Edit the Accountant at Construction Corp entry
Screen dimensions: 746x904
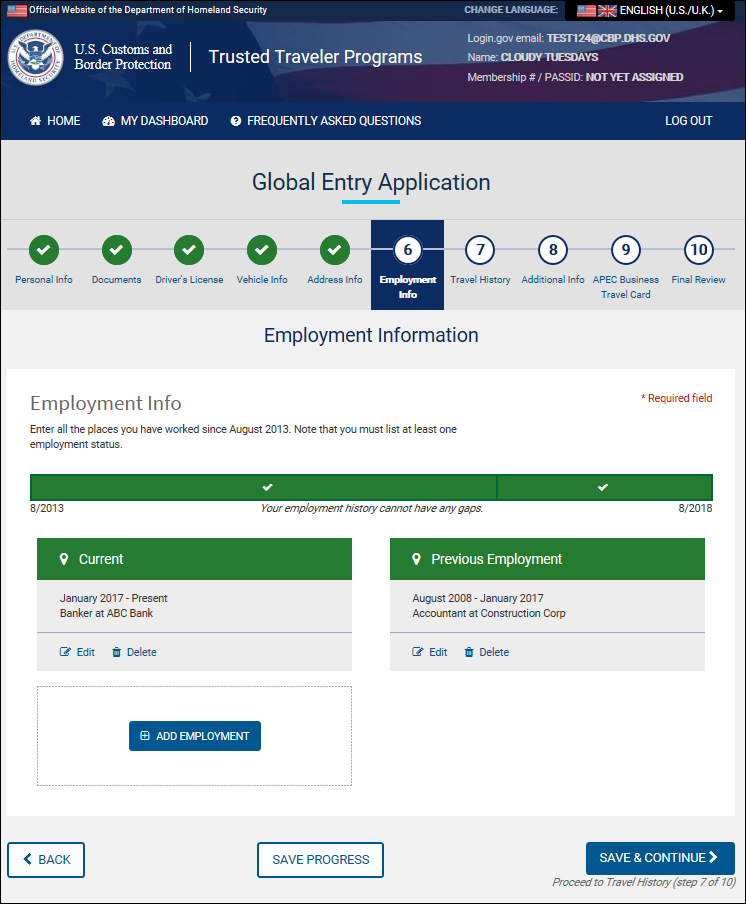click(429, 652)
